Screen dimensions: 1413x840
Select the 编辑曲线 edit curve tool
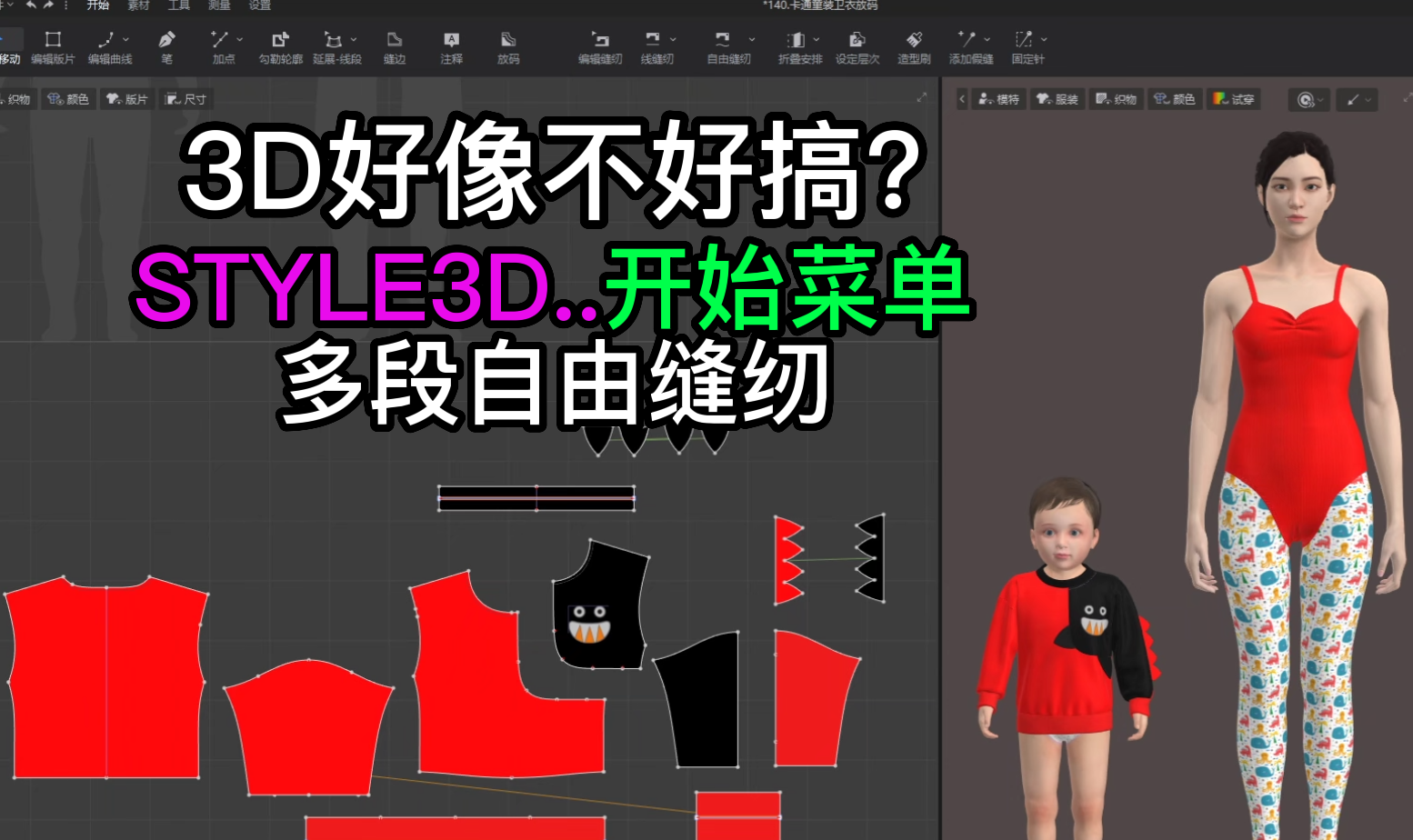tap(109, 47)
